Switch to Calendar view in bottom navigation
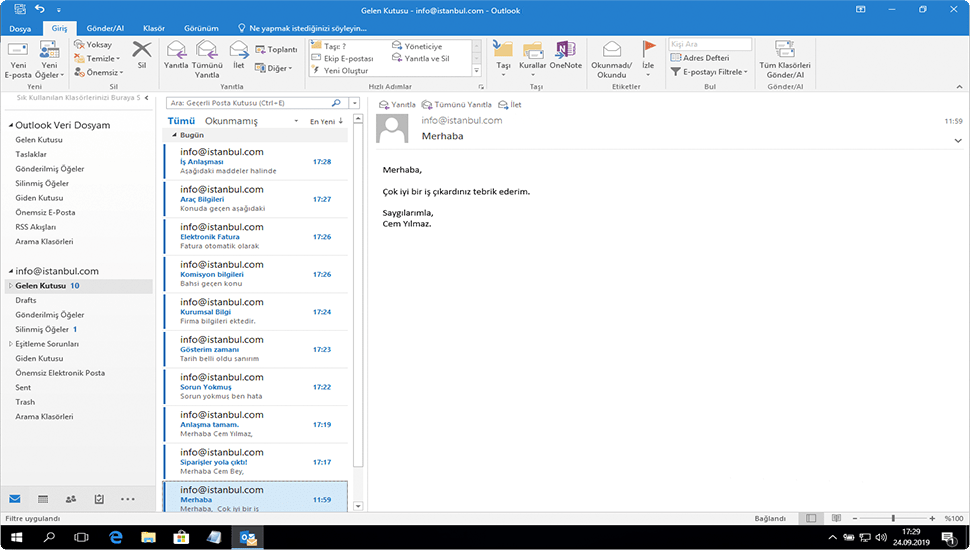Screen dimensions: 970x550 43,498
